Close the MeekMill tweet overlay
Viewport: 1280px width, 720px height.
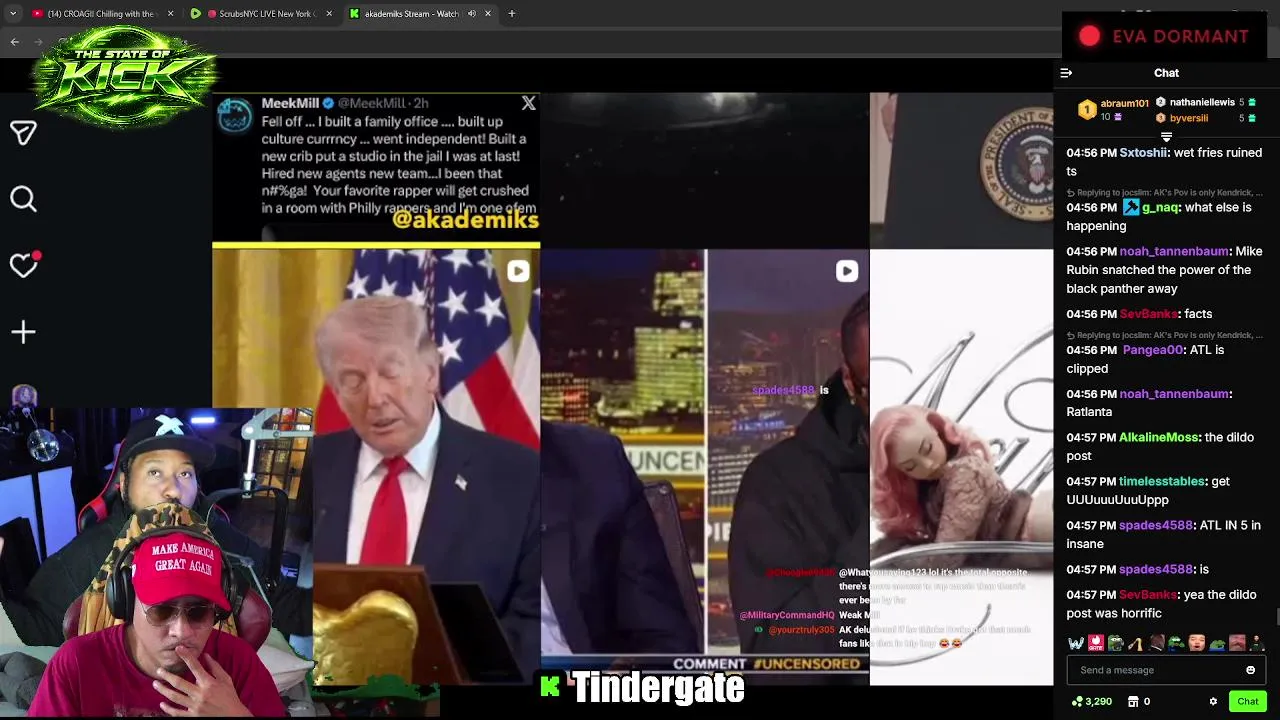pyautogui.click(x=528, y=103)
